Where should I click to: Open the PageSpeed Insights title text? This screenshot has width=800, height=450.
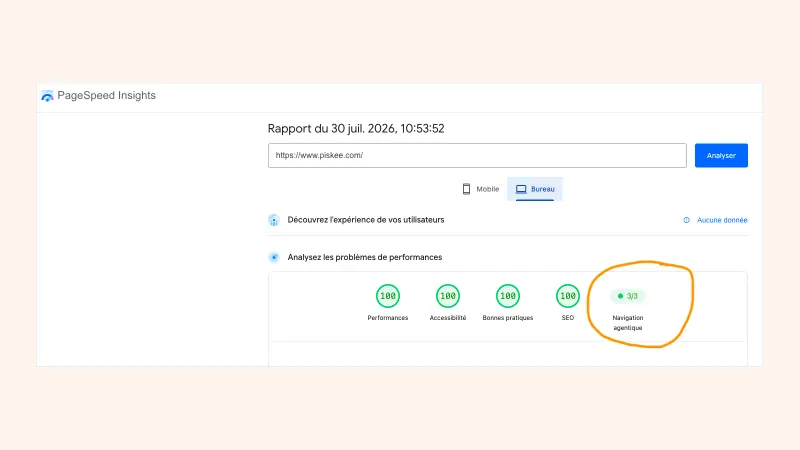(x=107, y=95)
